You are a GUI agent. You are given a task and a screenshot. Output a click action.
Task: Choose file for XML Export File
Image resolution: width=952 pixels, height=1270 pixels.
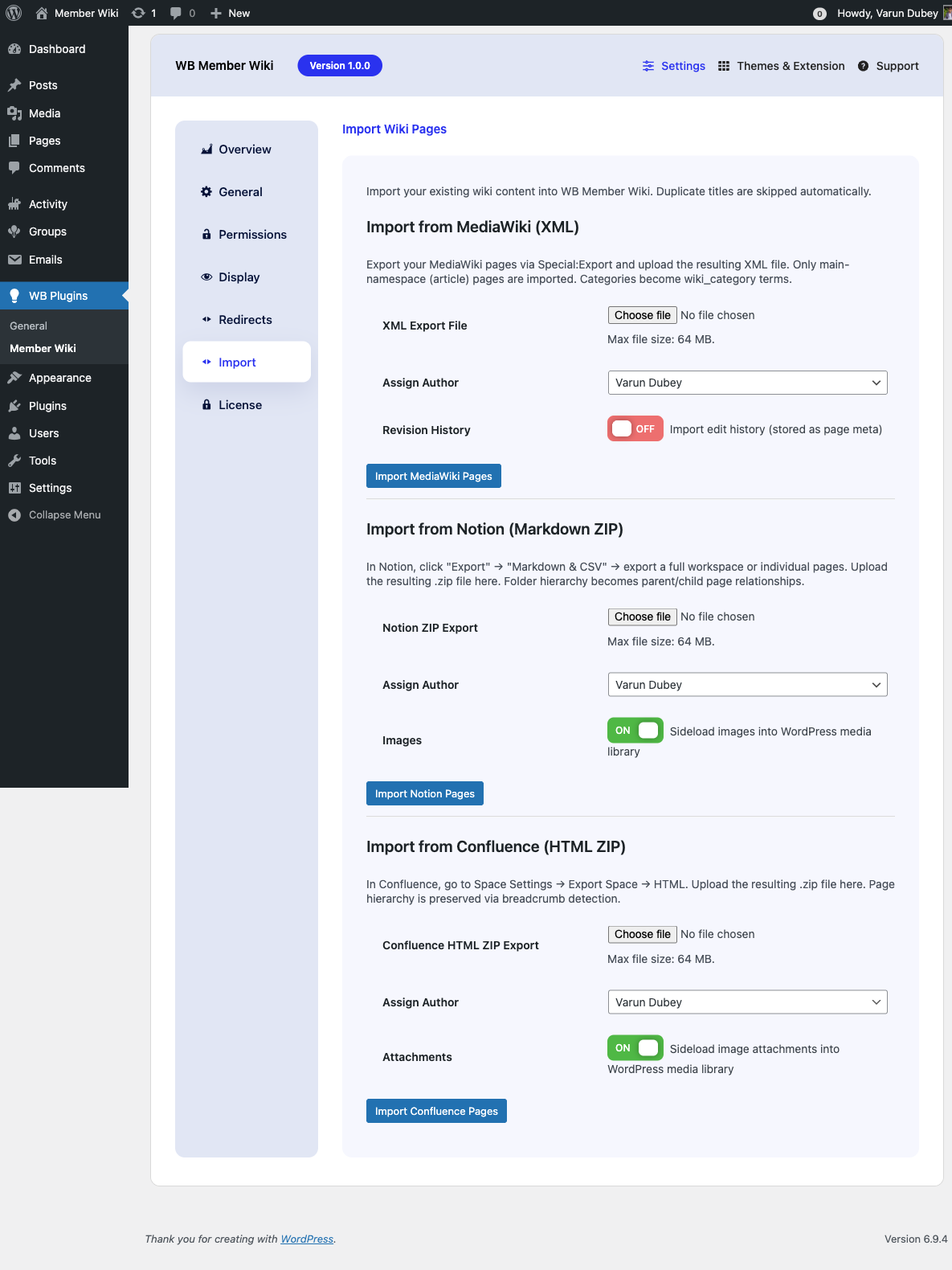tap(642, 315)
